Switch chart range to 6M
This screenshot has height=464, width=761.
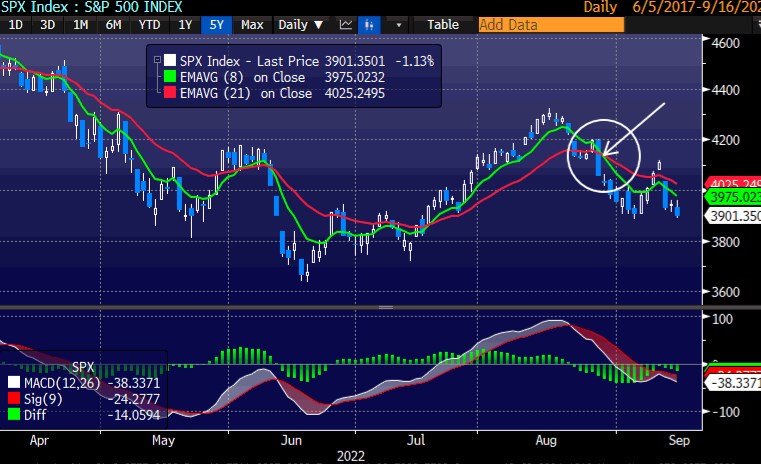coord(114,25)
